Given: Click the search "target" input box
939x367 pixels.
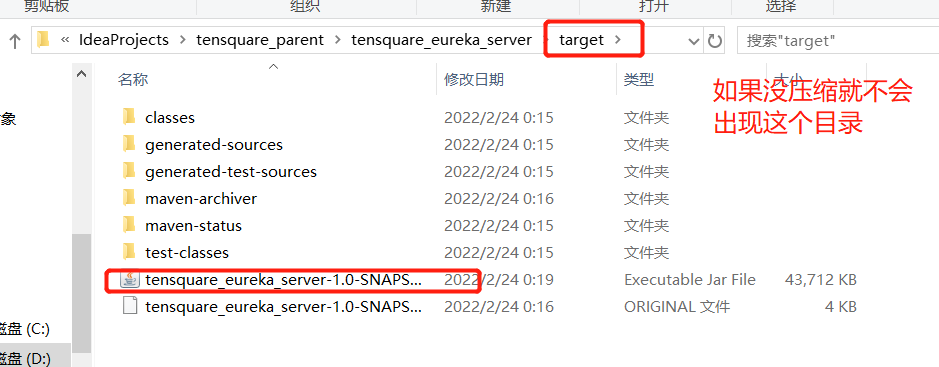Looking at the screenshot, I should pyautogui.click(x=838, y=41).
